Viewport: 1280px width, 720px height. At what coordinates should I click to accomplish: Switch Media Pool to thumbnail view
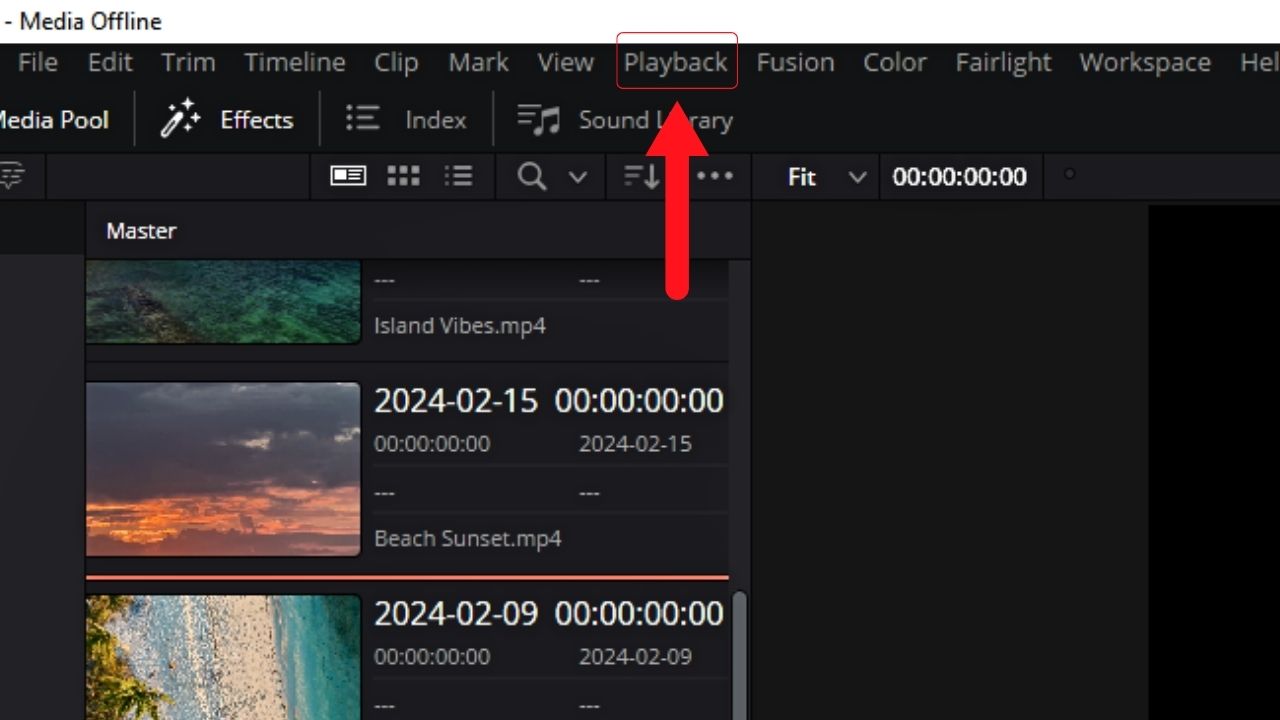click(x=402, y=176)
